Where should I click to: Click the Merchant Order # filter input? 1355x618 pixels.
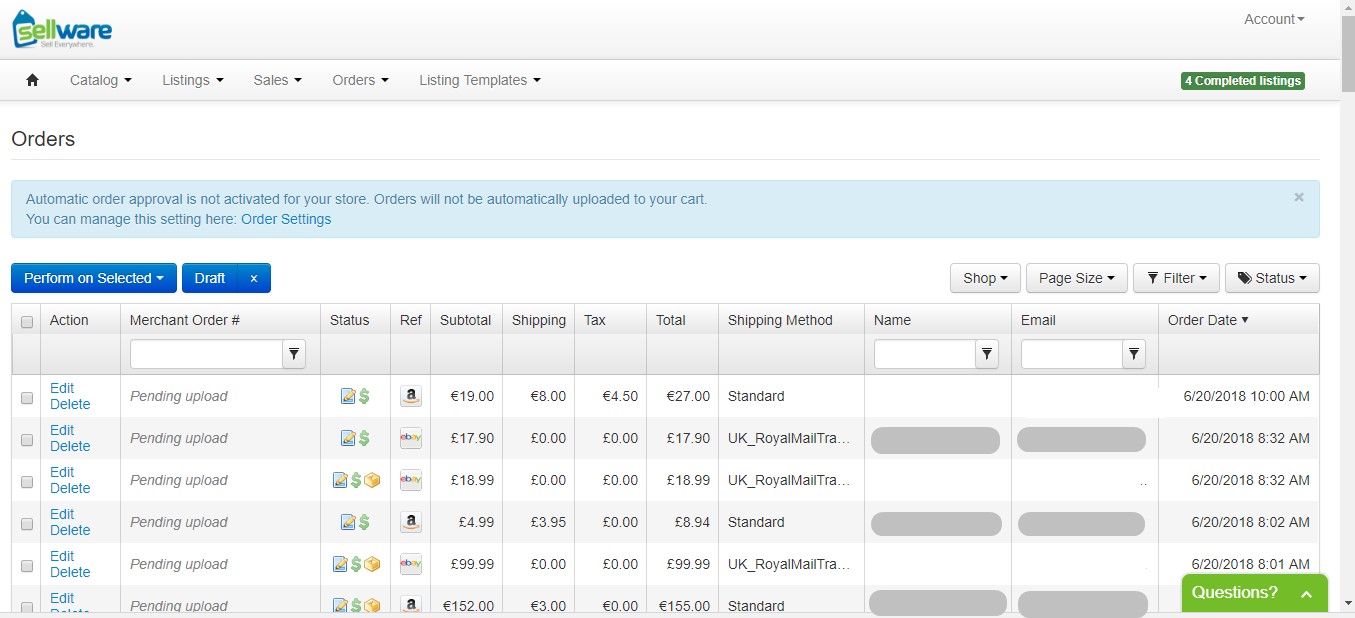tap(207, 354)
